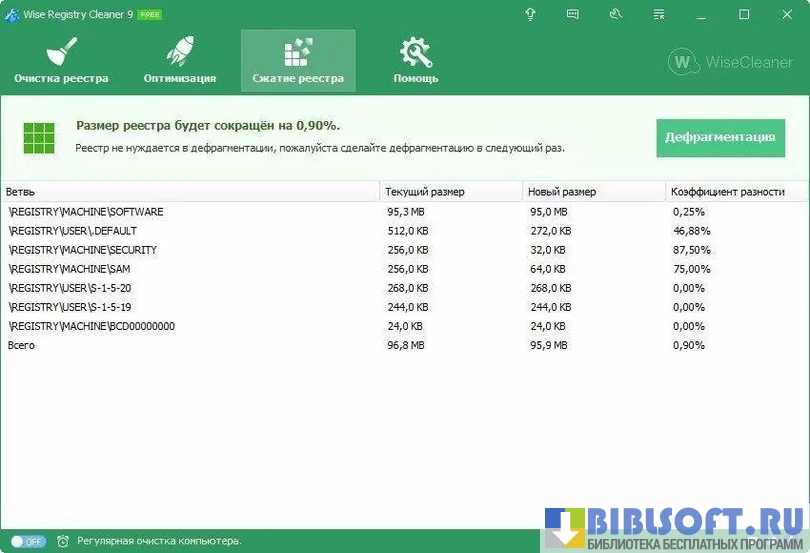Sort by the Новый размер column header
The width and height of the screenshot is (810, 553).
coord(593,191)
